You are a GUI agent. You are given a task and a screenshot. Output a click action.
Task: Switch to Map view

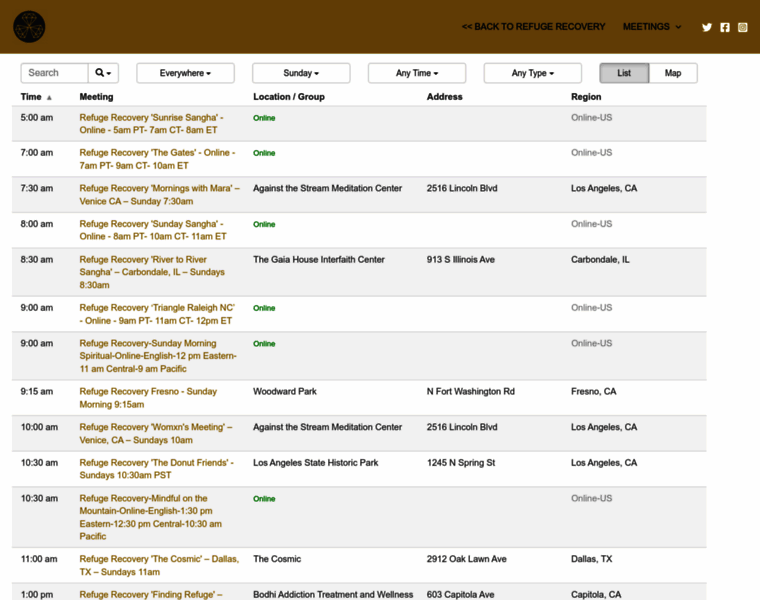point(673,73)
